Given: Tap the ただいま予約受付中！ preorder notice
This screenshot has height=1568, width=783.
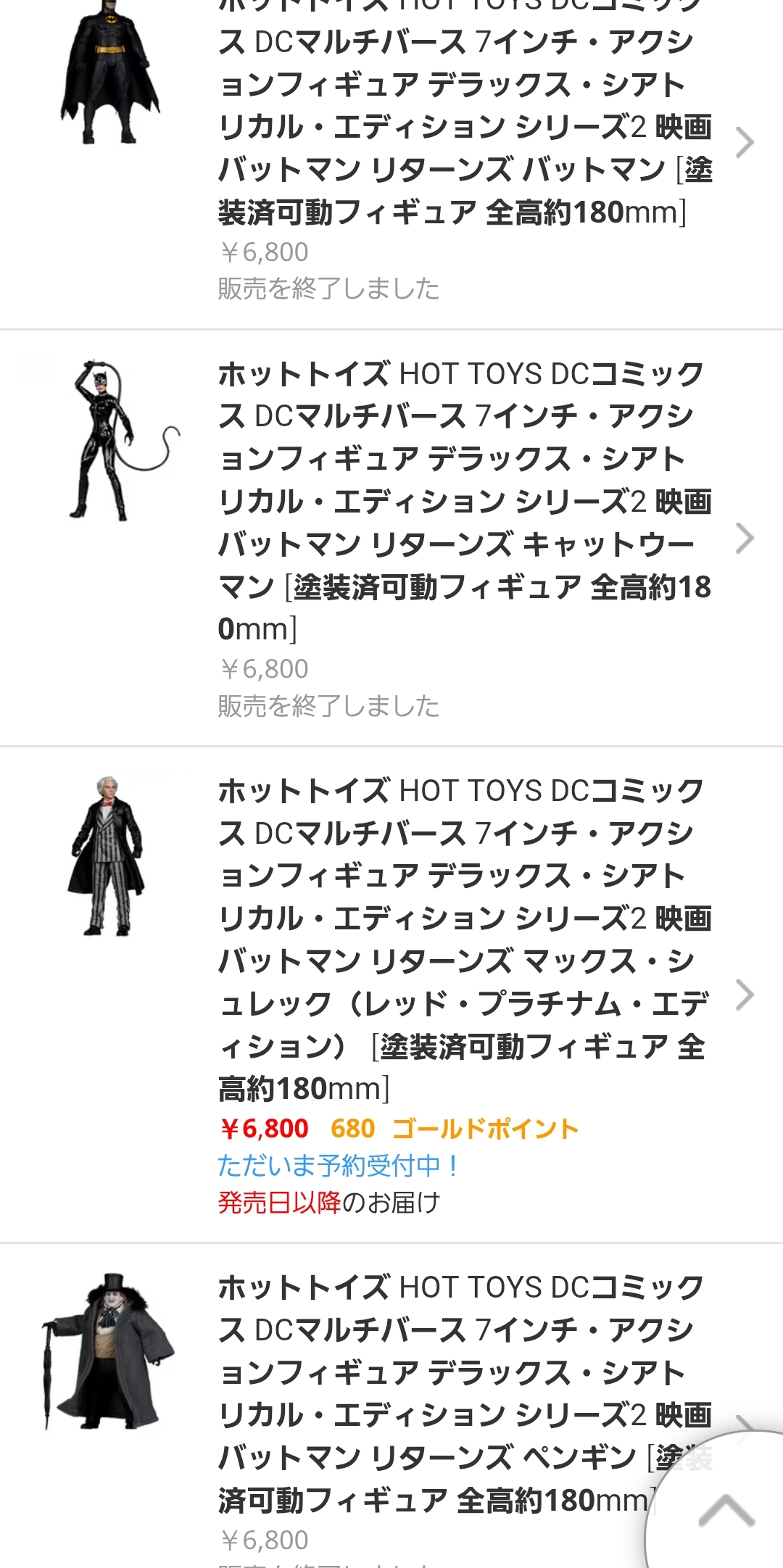Looking at the screenshot, I should tap(339, 1166).
